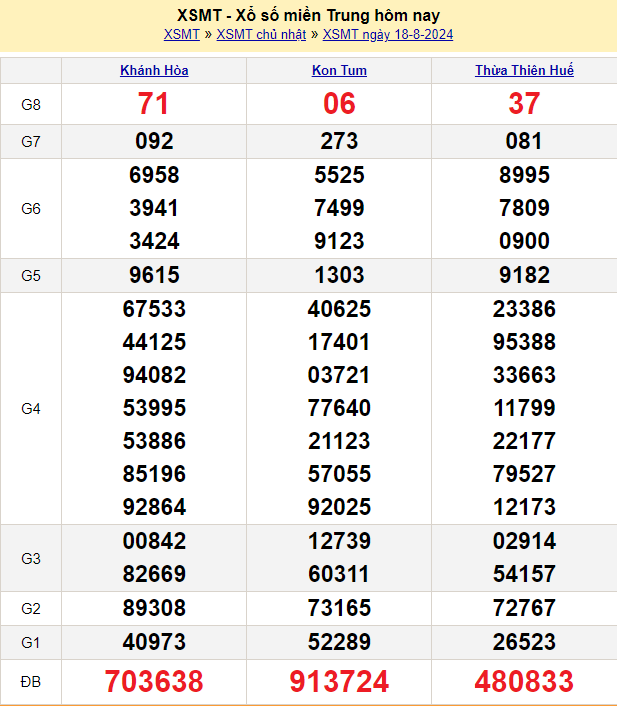Select G1 number 52289
The width and height of the screenshot is (617, 706).
[x=339, y=642]
